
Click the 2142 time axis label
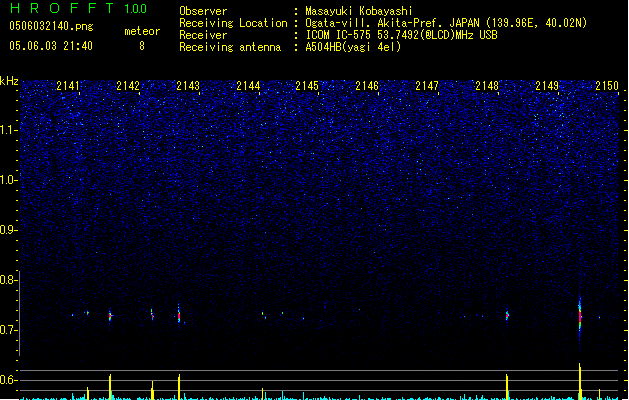[128, 86]
